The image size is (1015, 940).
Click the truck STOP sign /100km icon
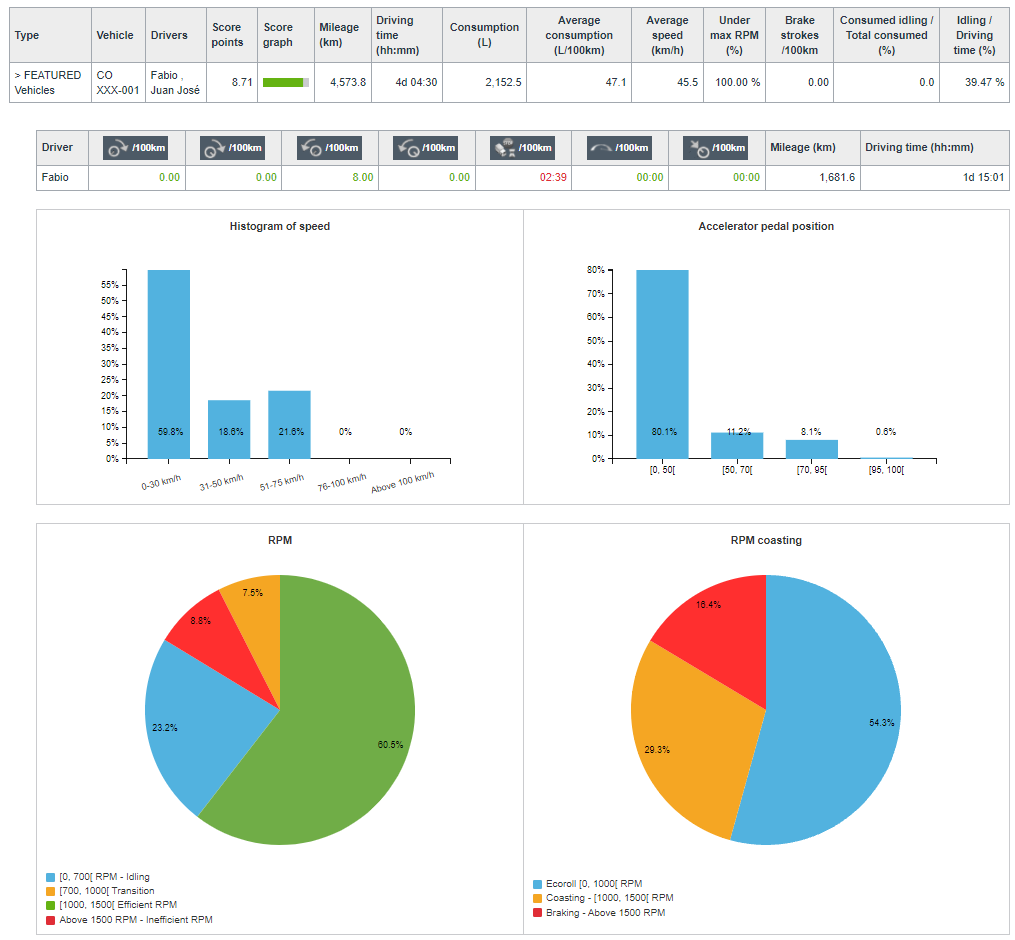(x=522, y=148)
